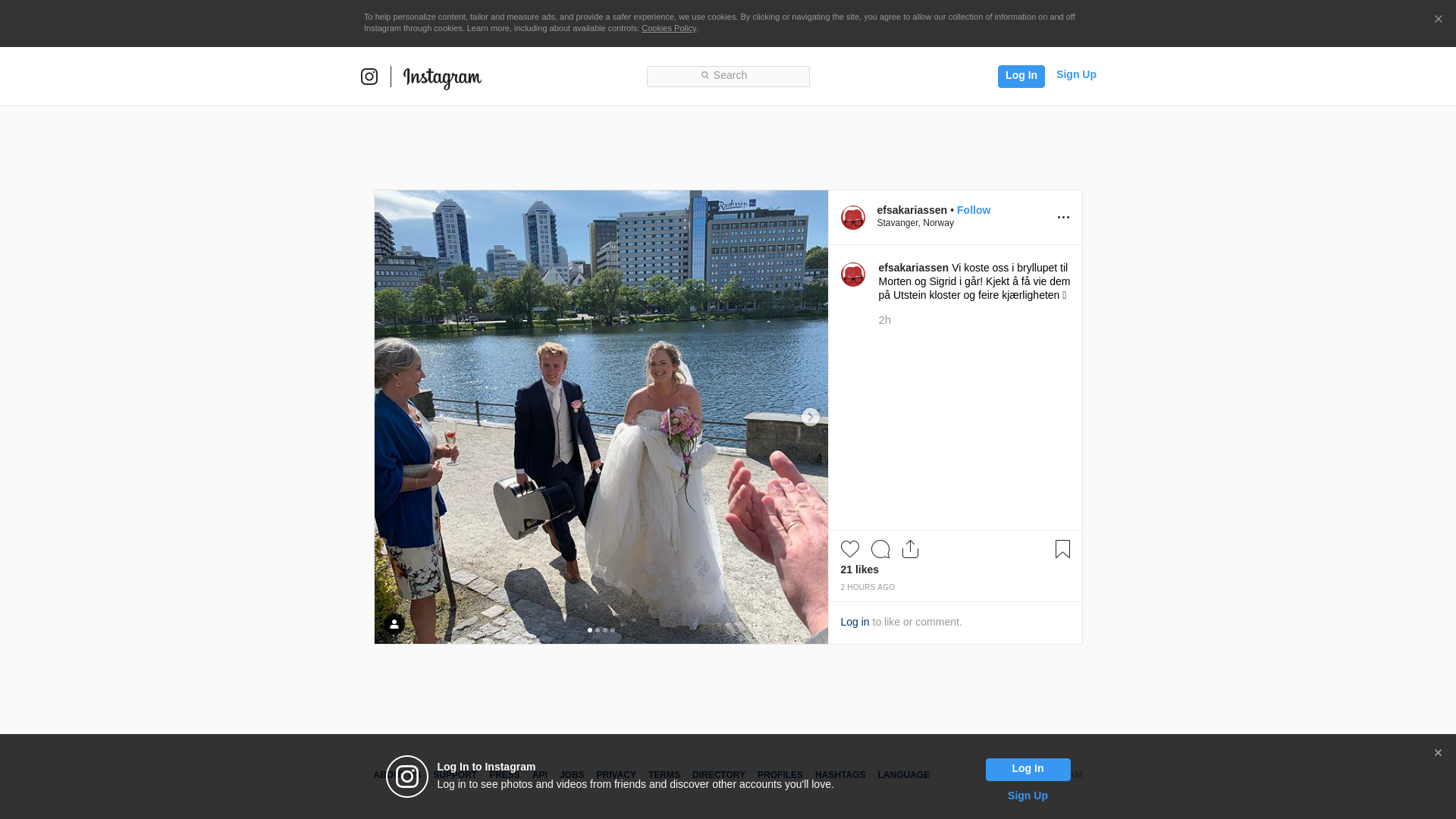Image resolution: width=1456 pixels, height=819 pixels.
Task: Dismiss the cookie notice banner
Action: (x=1438, y=20)
